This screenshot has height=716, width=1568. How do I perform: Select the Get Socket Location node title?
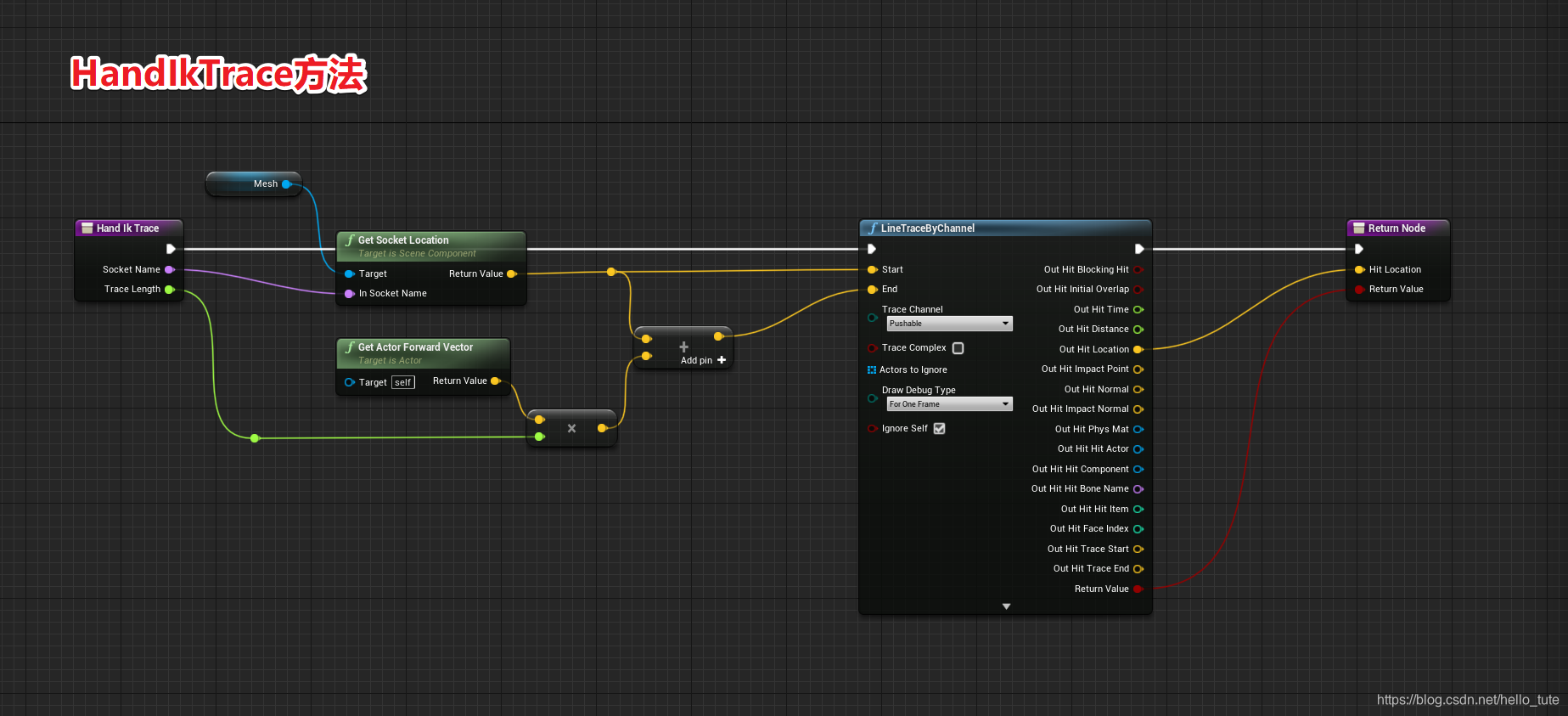pos(403,240)
